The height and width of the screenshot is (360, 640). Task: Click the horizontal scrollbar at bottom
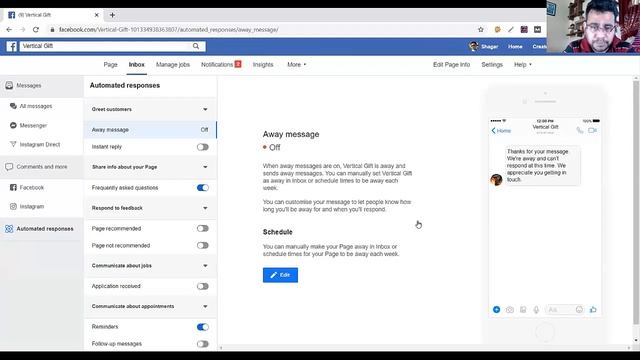coord(425,348)
